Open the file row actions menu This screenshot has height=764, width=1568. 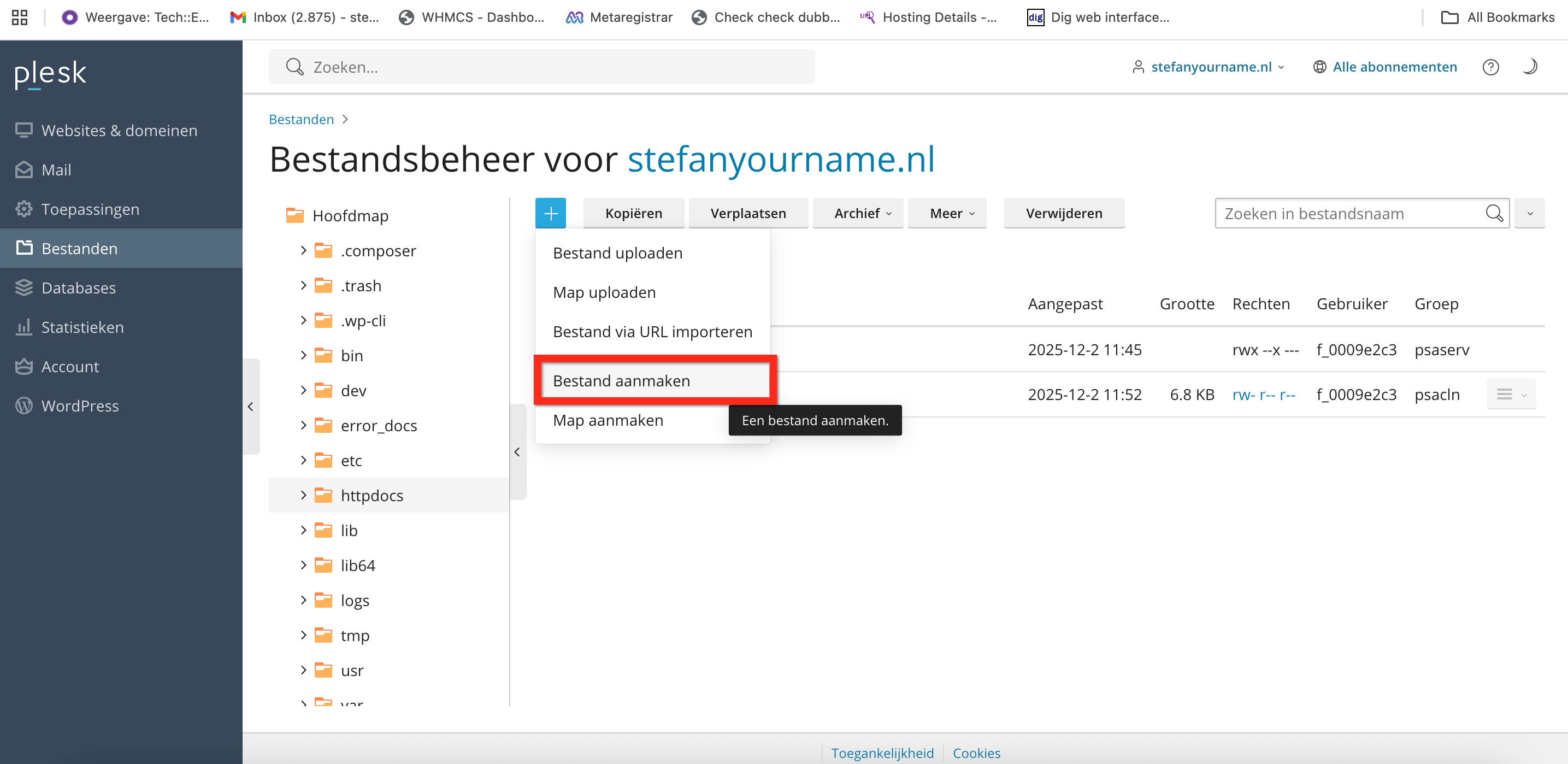pyautogui.click(x=1510, y=395)
